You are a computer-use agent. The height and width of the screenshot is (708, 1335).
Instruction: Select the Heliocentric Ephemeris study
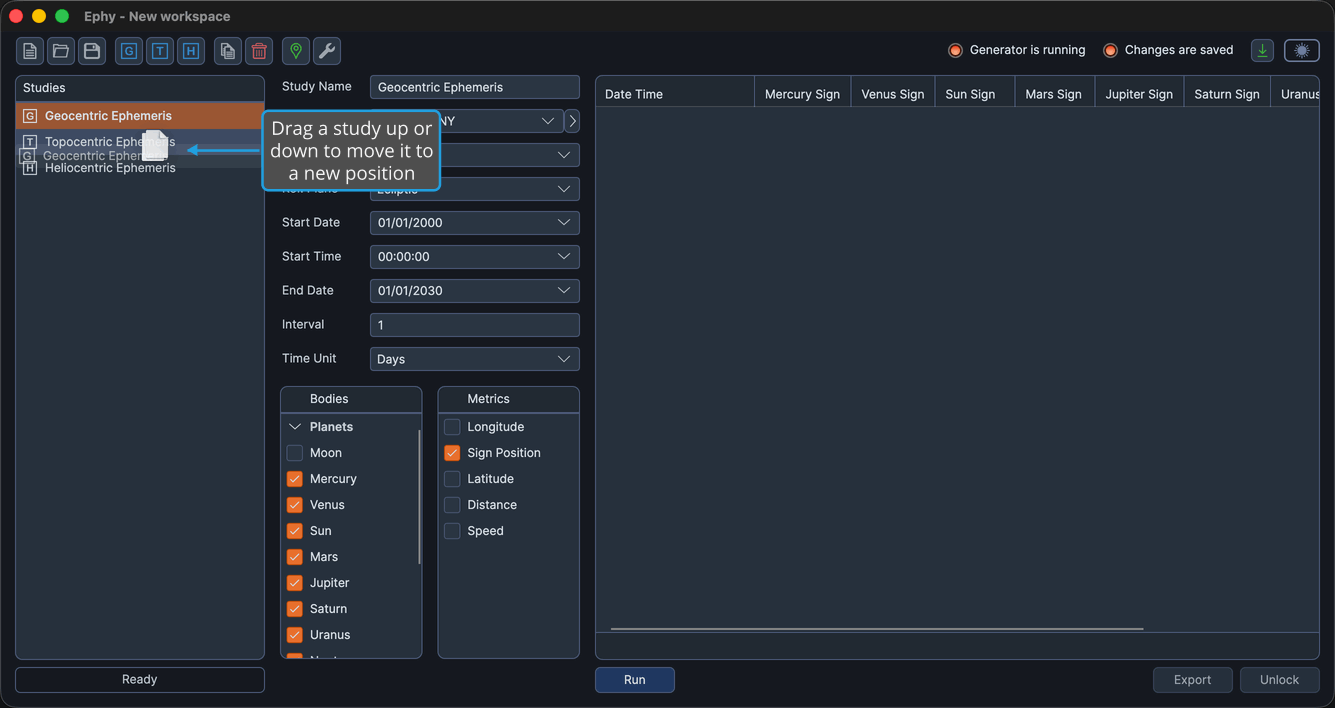click(x=110, y=169)
